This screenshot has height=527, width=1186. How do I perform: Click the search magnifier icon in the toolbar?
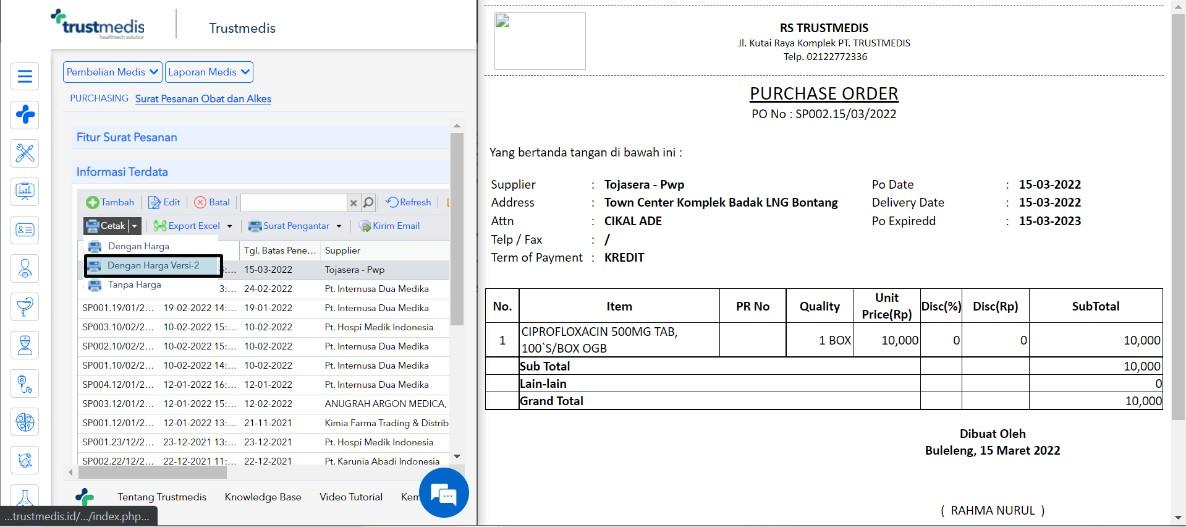pyautogui.click(x=368, y=203)
